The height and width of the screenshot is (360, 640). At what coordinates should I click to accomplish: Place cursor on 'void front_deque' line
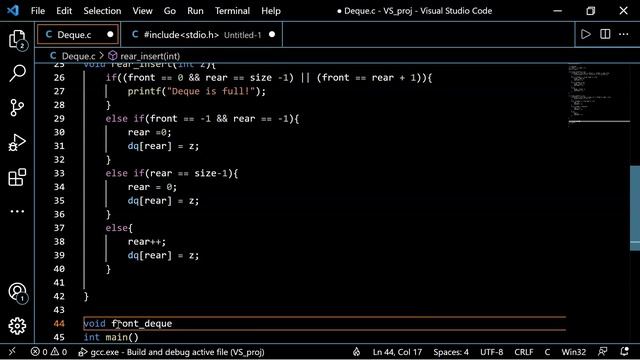pos(128,324)
